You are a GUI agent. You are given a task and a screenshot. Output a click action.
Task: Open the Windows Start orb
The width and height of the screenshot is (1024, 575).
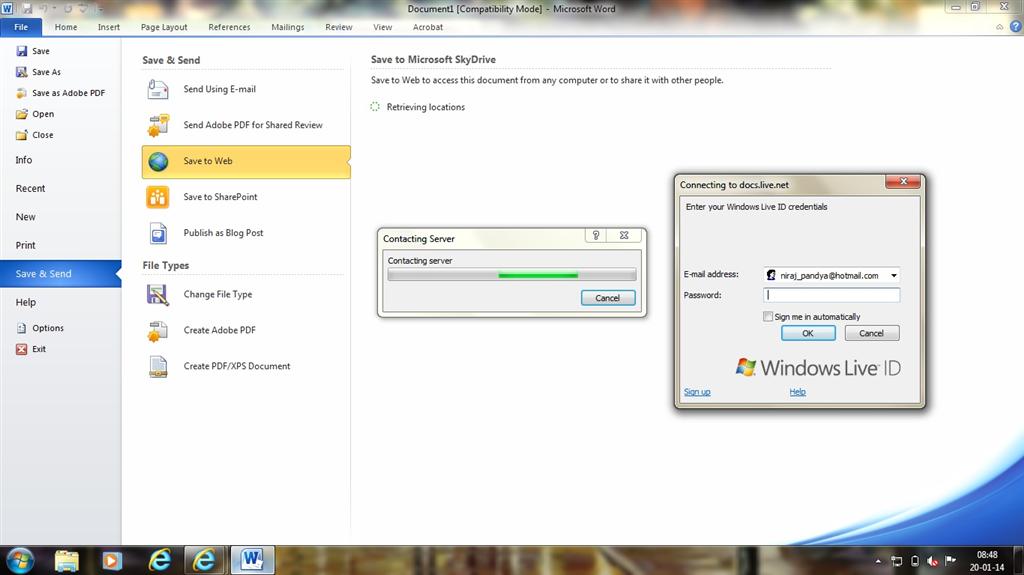point(20,561)
